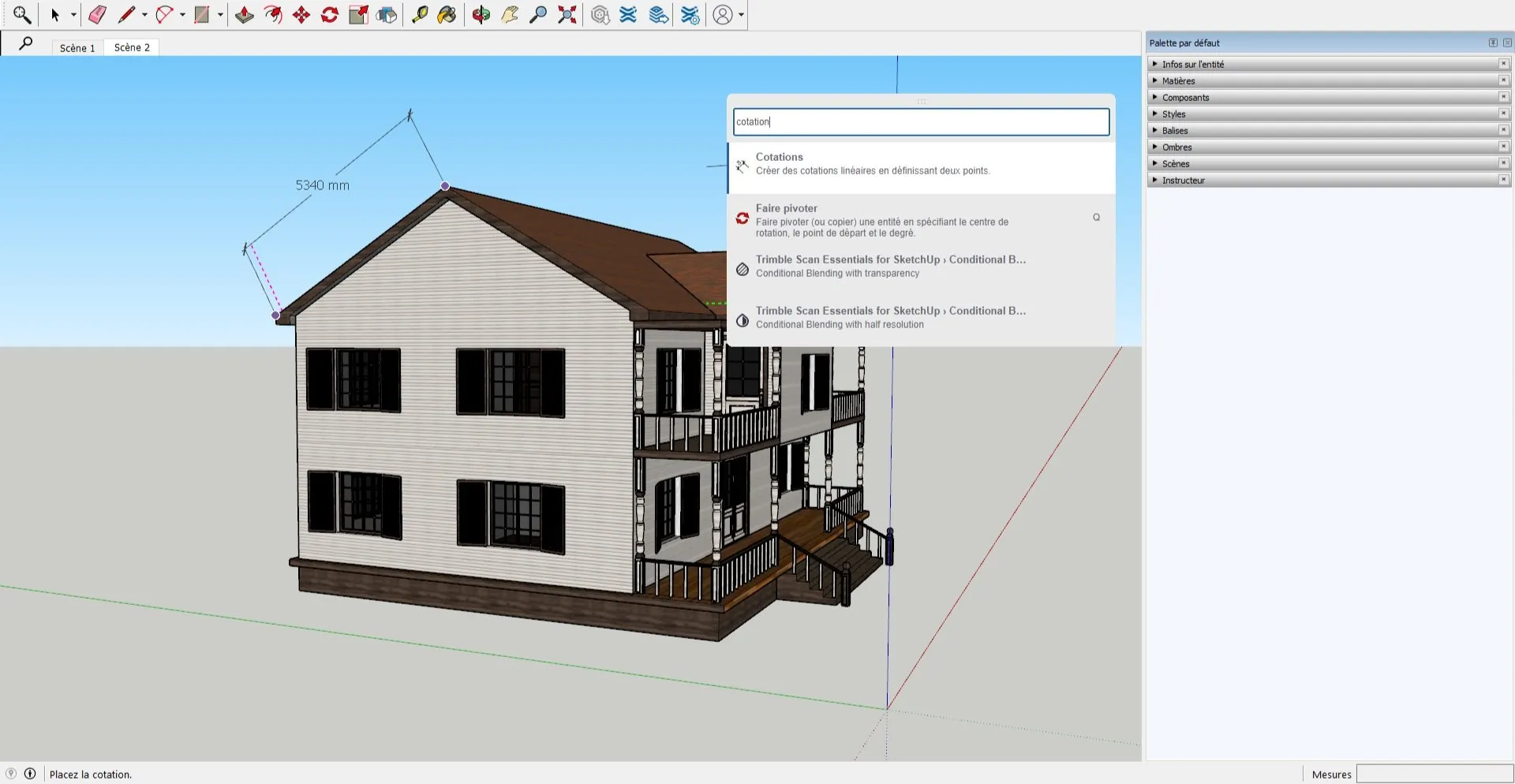
Task: Select the Tape Measure tool
Action: [420, 14]
